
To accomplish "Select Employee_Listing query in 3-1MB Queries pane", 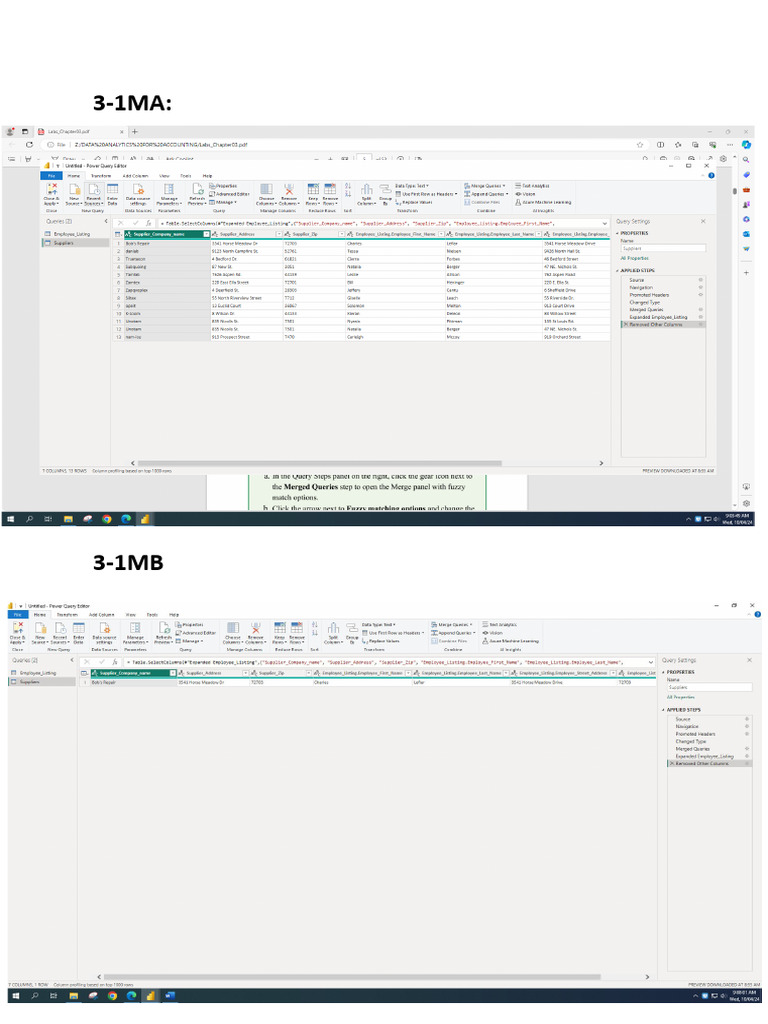I will 38,673.
